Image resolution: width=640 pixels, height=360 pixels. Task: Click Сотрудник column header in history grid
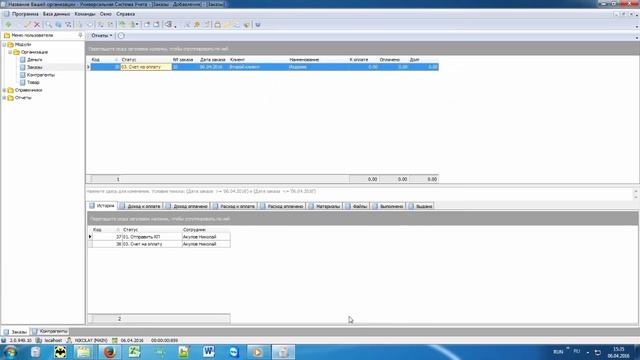pos(206,230)
